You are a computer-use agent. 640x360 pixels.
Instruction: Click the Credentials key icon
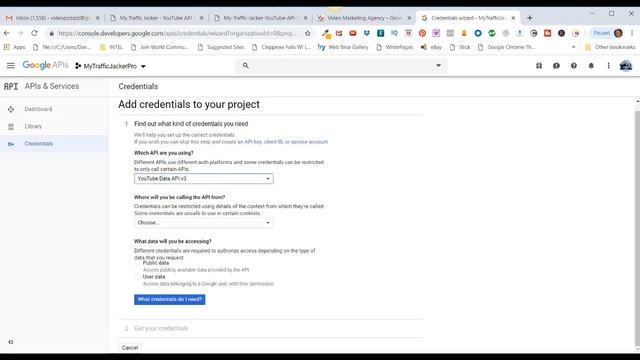[11, 144]
